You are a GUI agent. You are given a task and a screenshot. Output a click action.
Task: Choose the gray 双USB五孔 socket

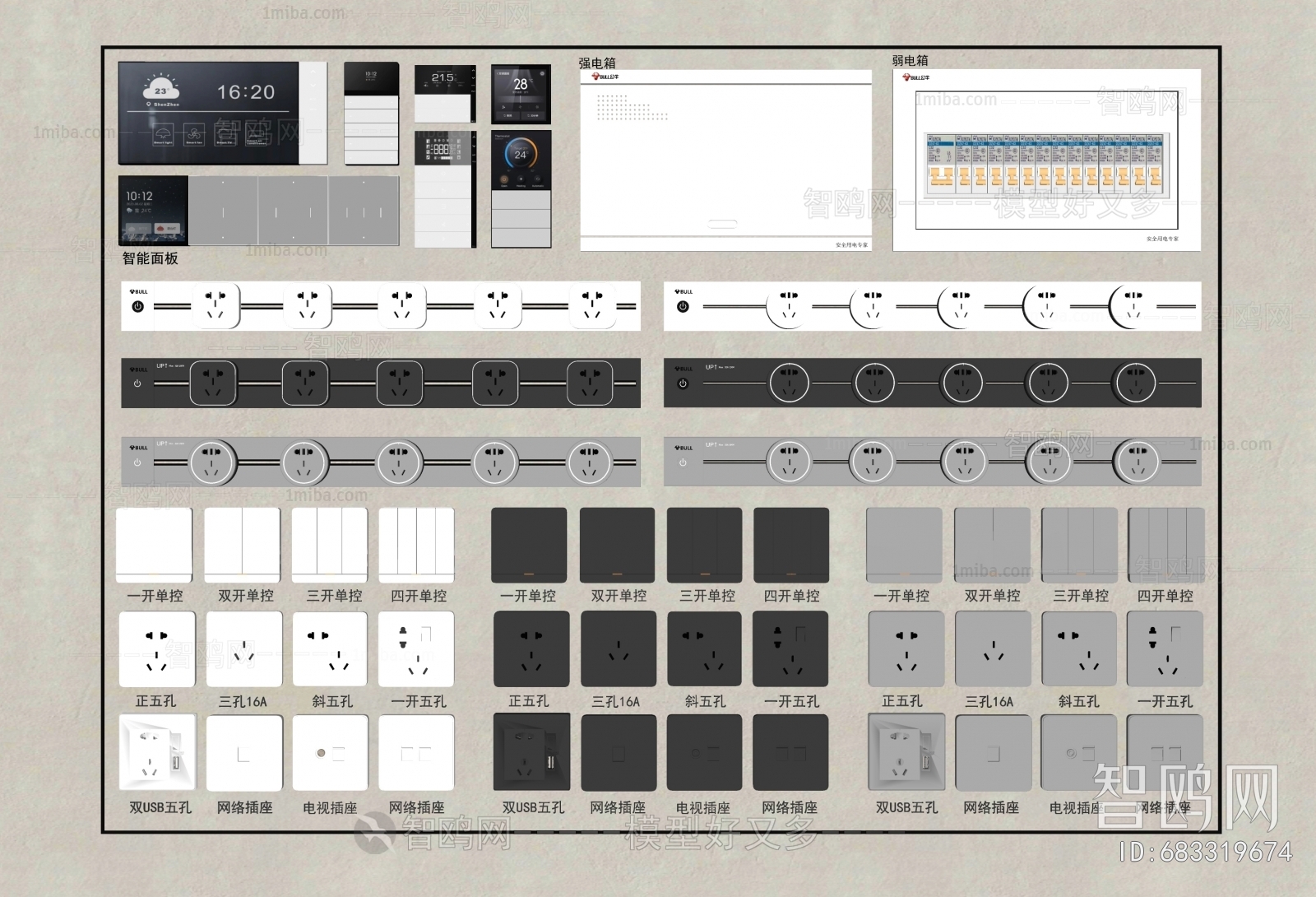[x=906, y=752]
